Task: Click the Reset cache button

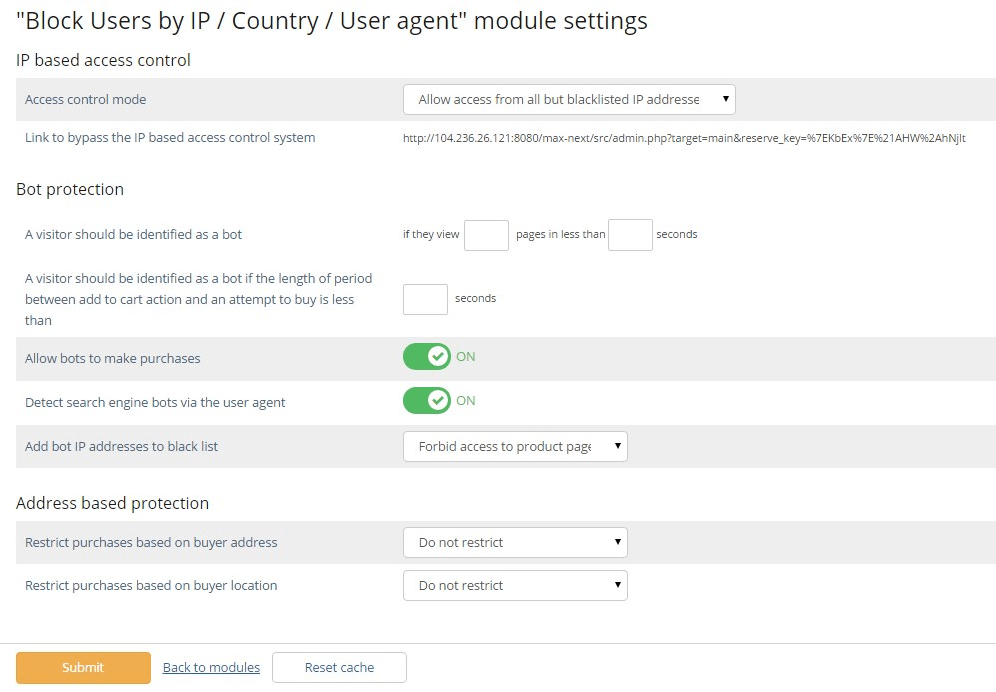Action: pos(339,667)
